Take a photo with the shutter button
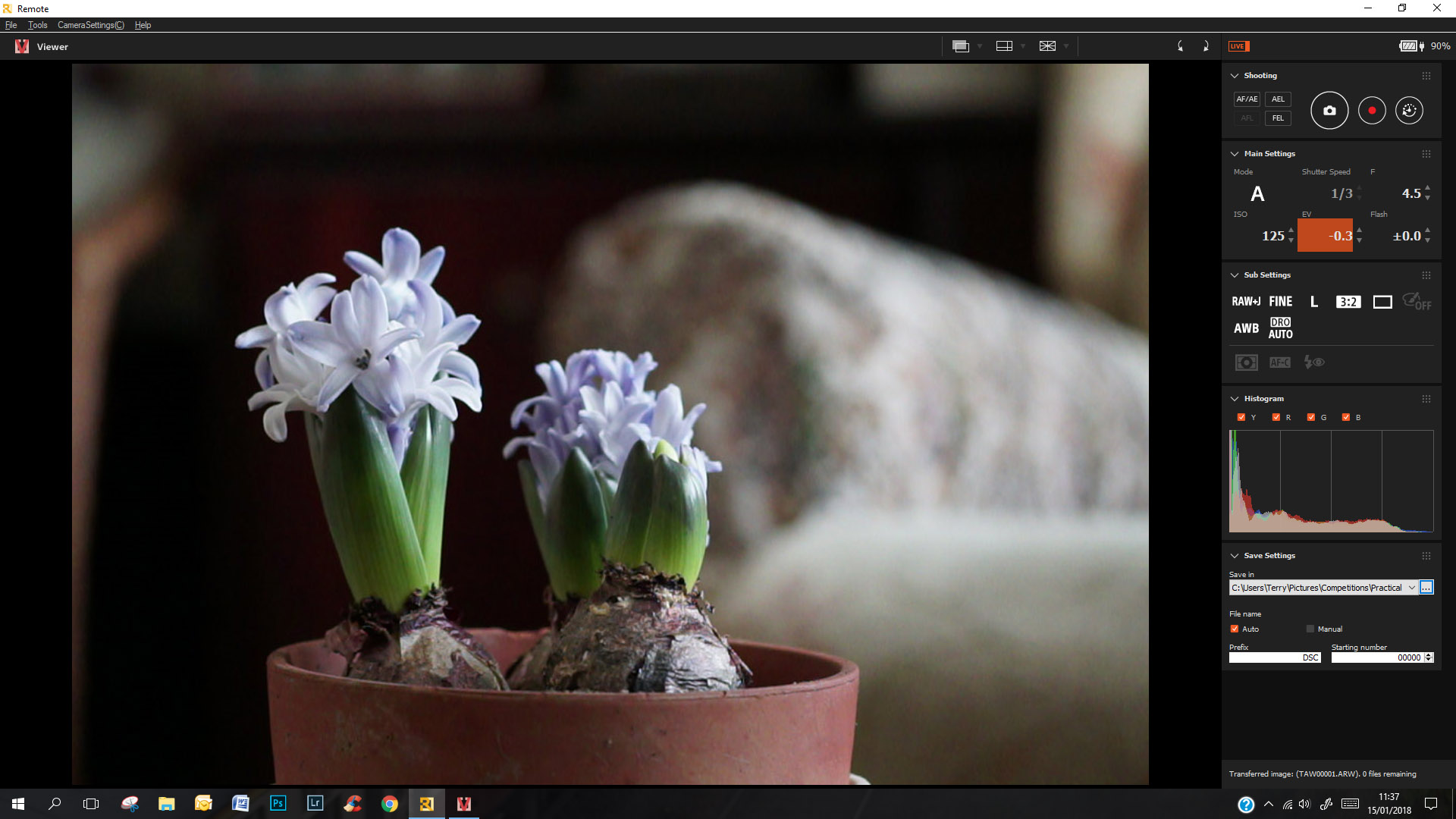The width and height of the screenshot is (1456, 819). tap(1329, 111)
